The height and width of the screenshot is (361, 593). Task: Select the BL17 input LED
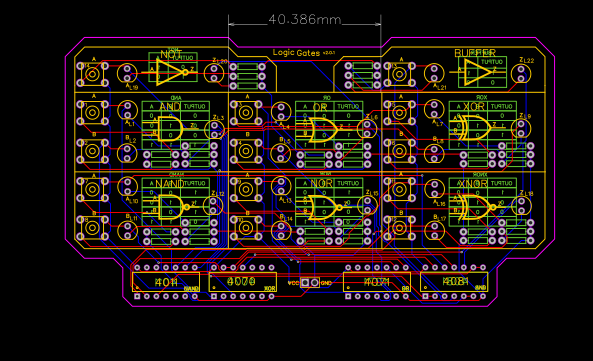pyautogui.click(x=435, y=231)
